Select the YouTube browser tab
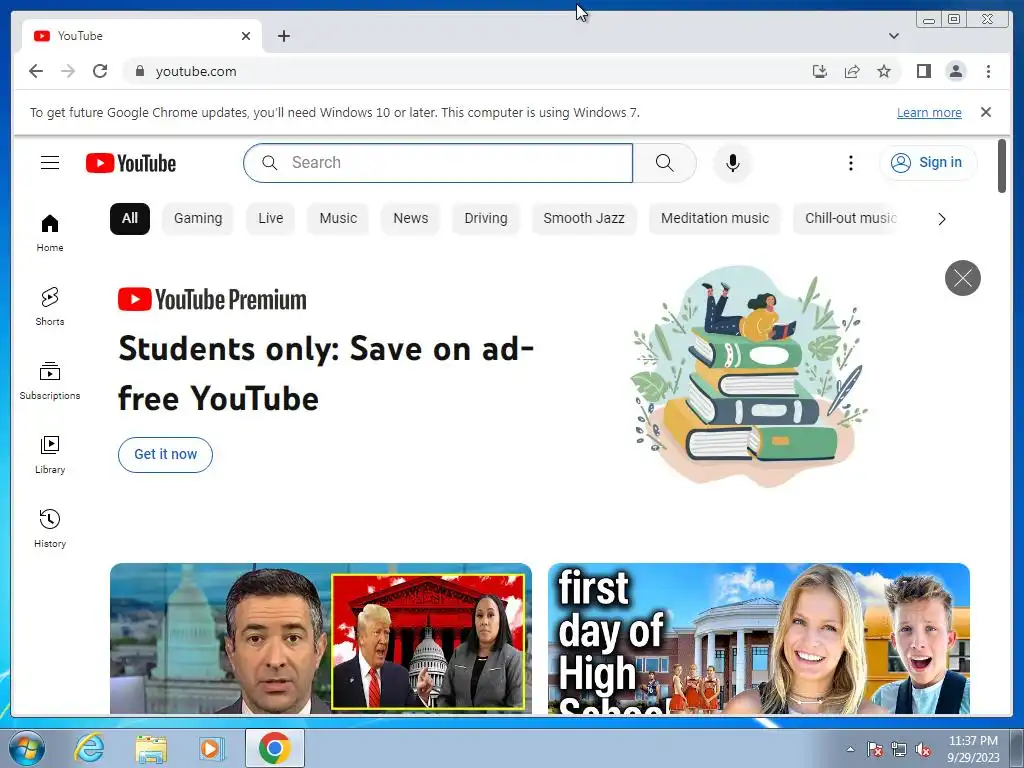This screenshot has height=768, width=1024. tap(142, 36)
